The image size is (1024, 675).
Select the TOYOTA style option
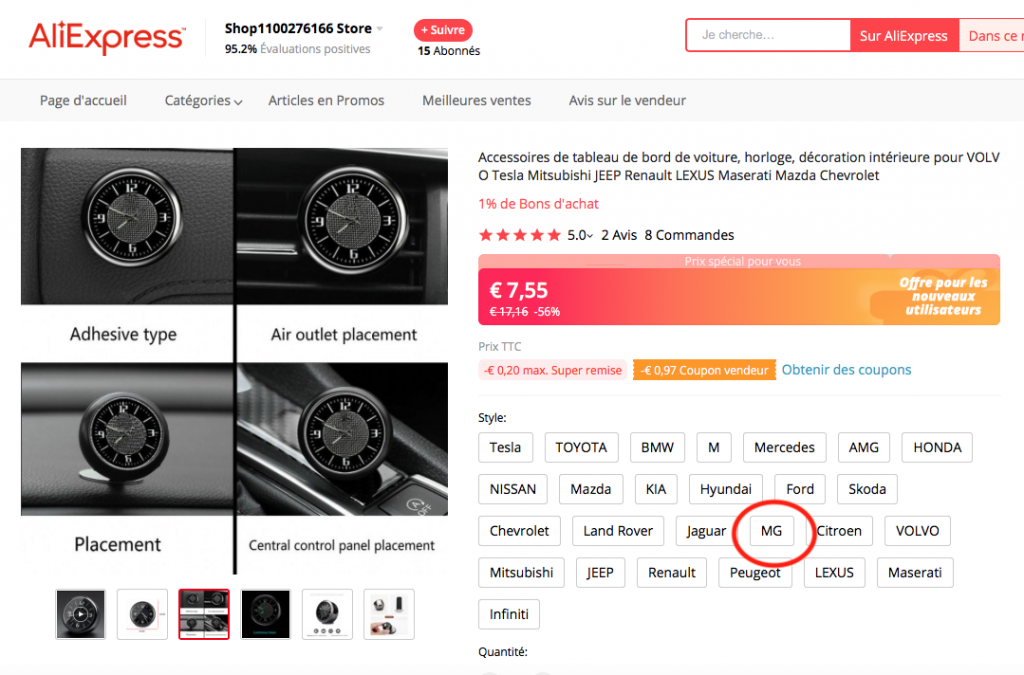(581, 447)
